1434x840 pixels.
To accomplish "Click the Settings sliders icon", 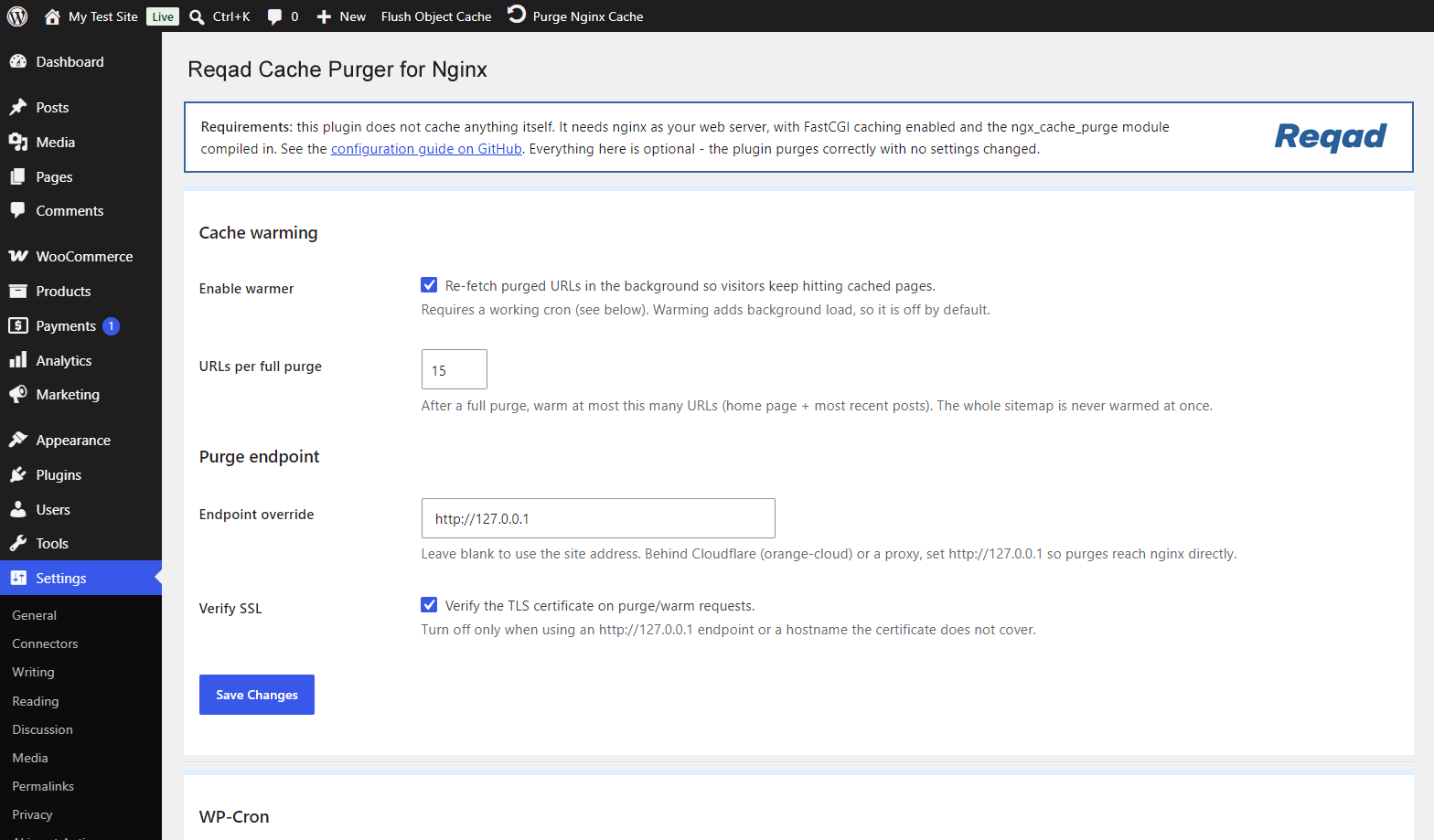I will tap(18, 578).
